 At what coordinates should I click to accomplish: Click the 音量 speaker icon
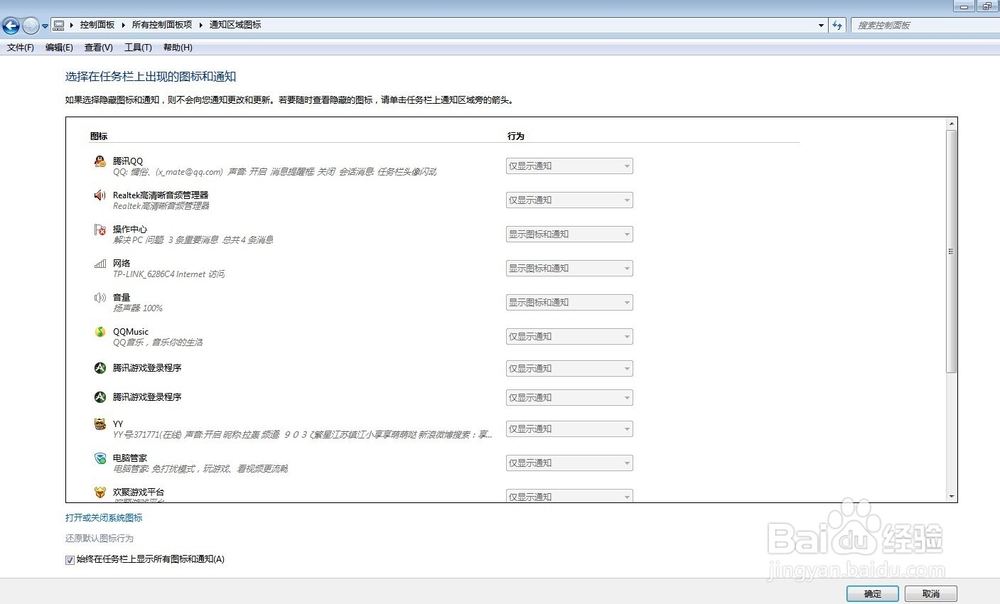[x=99, y=297]
